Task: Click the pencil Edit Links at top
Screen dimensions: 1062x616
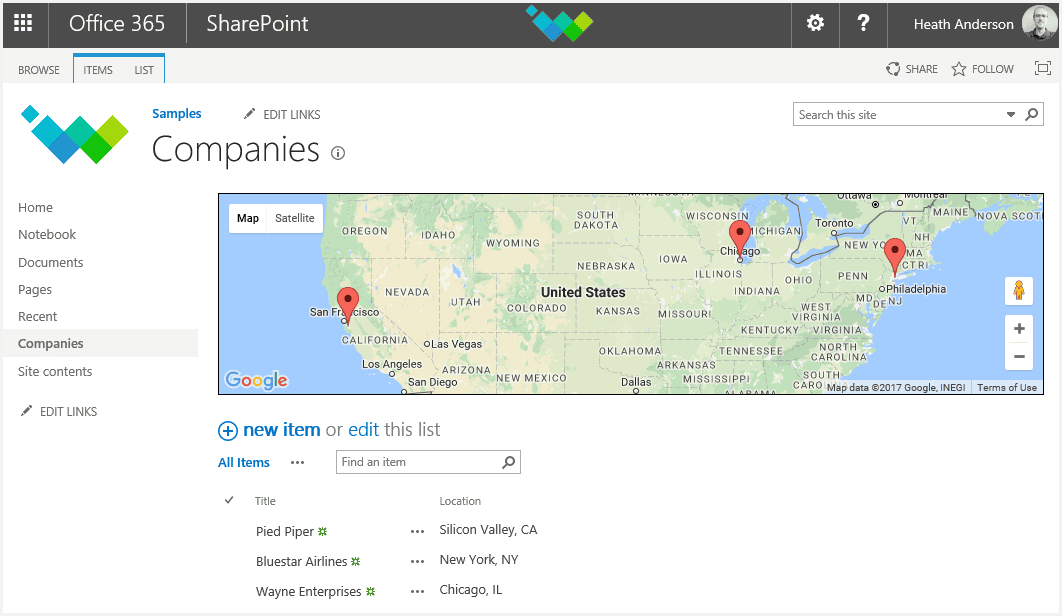Action: (282, 115)
